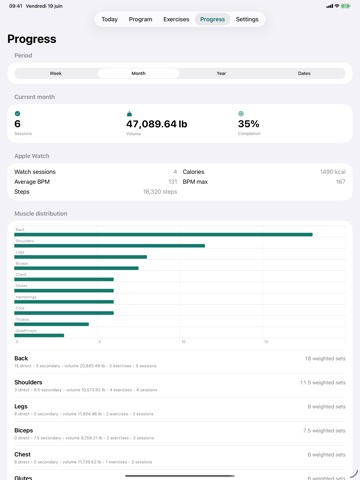The width and height of the screenshot is (360, 480).
Task: Click the Biceps bar in chart
Action: (x=76, y=268)
